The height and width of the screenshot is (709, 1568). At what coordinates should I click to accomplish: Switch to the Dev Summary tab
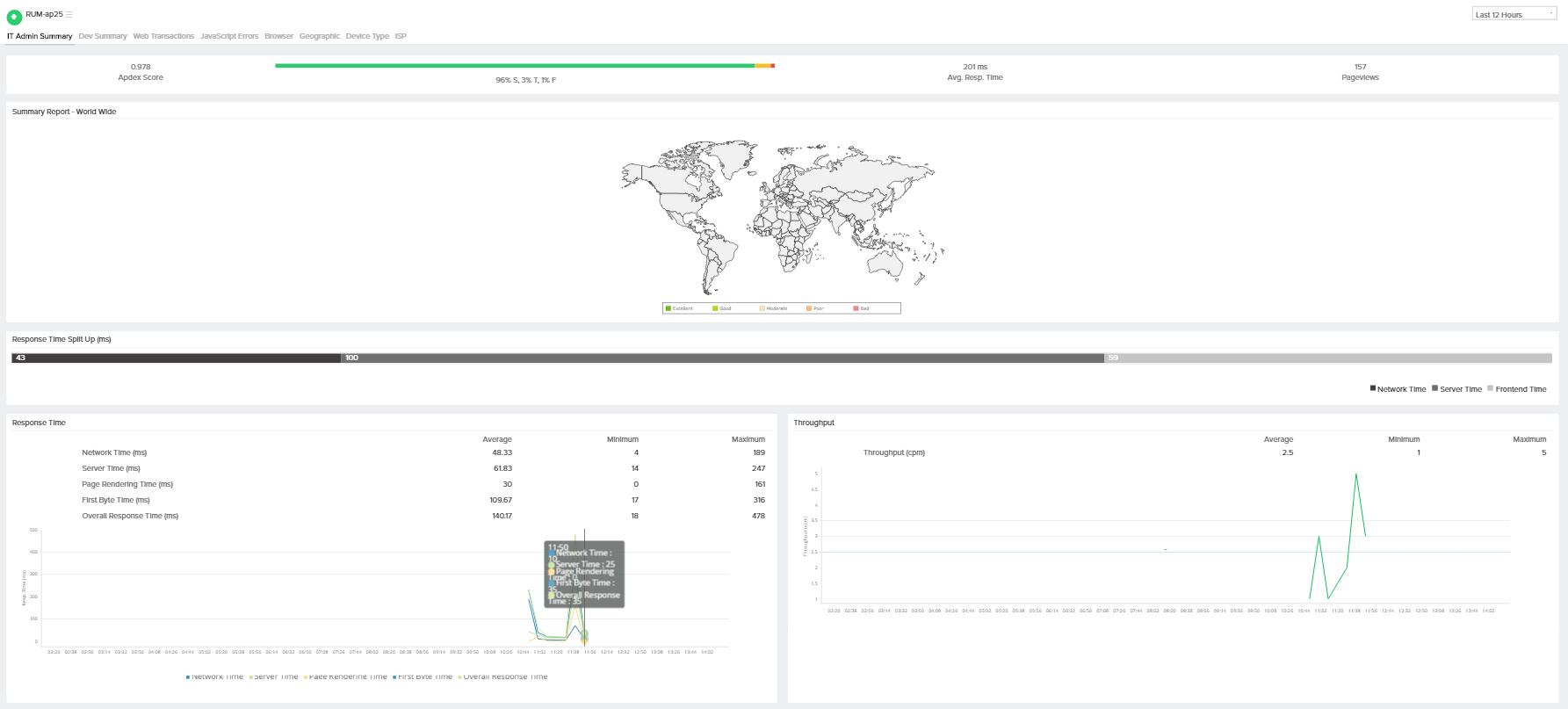(103, 36)
